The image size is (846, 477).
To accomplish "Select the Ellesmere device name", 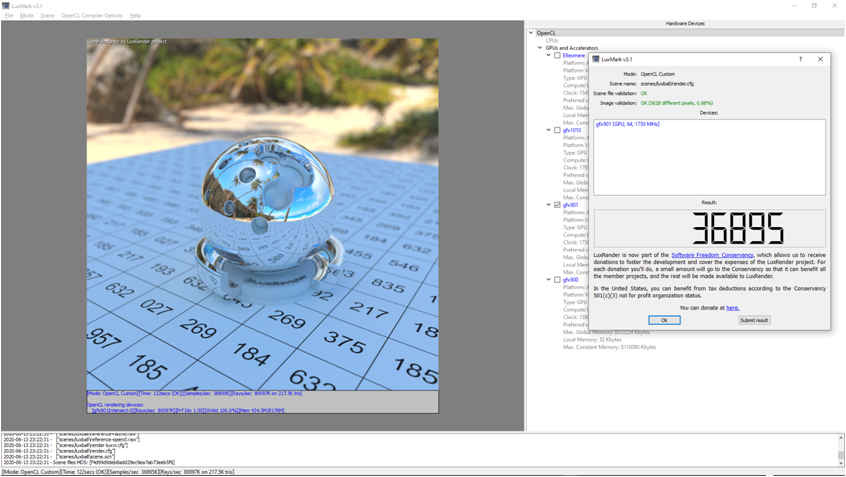I will click(574, 55).
